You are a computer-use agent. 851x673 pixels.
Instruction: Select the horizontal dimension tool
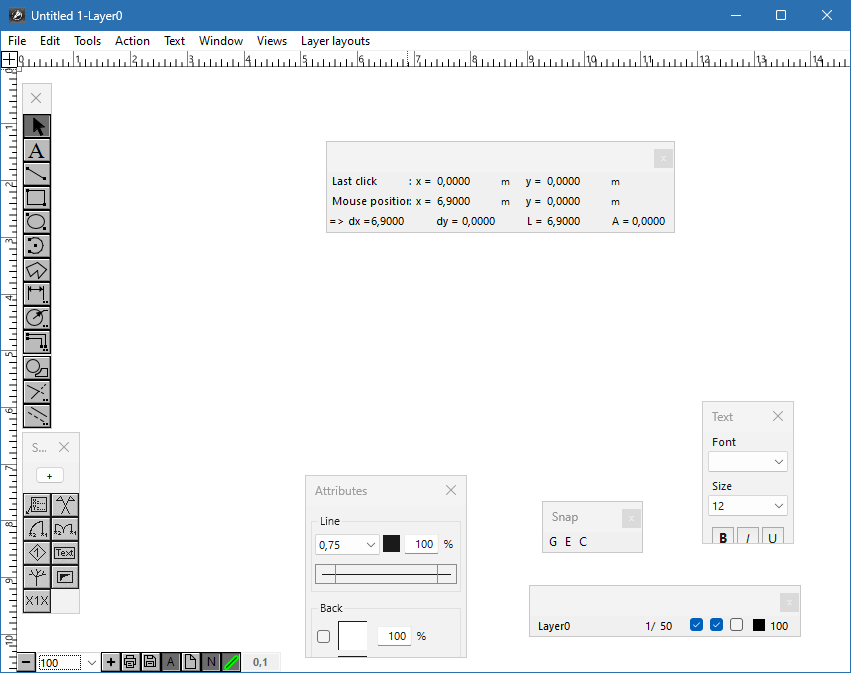pyautogui.click(x=36, y=294)
